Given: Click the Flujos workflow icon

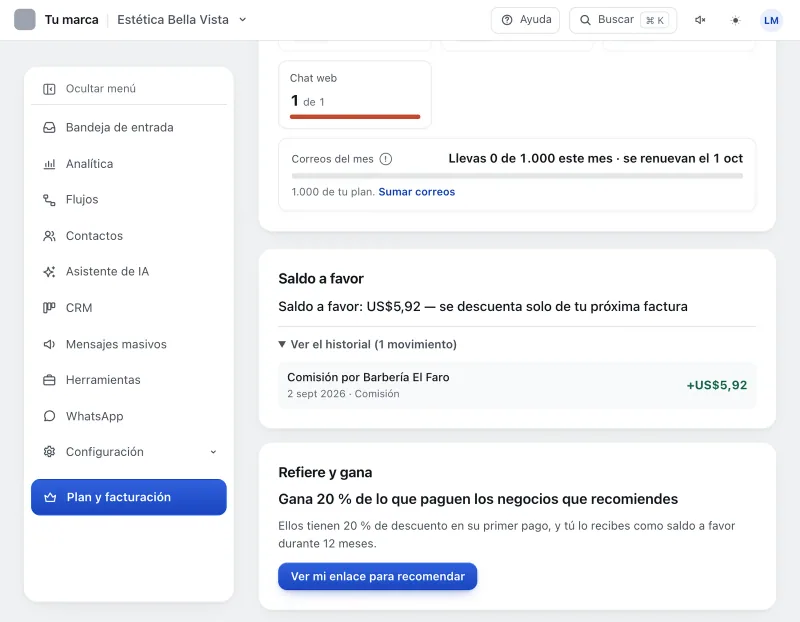Looking at the screenshot, I should pyautogui.click(x=49, y=200).
